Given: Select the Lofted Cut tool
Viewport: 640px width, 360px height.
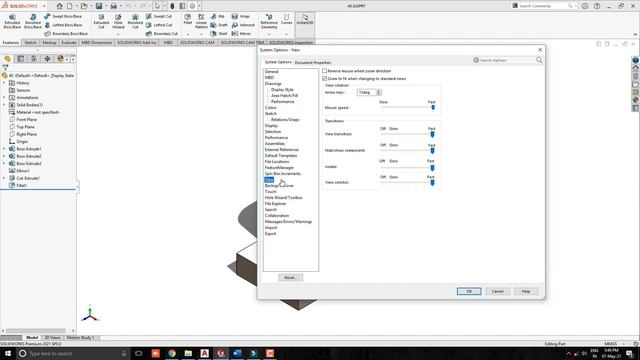Looking at the screenshot, I should click(x=159, y=25).
